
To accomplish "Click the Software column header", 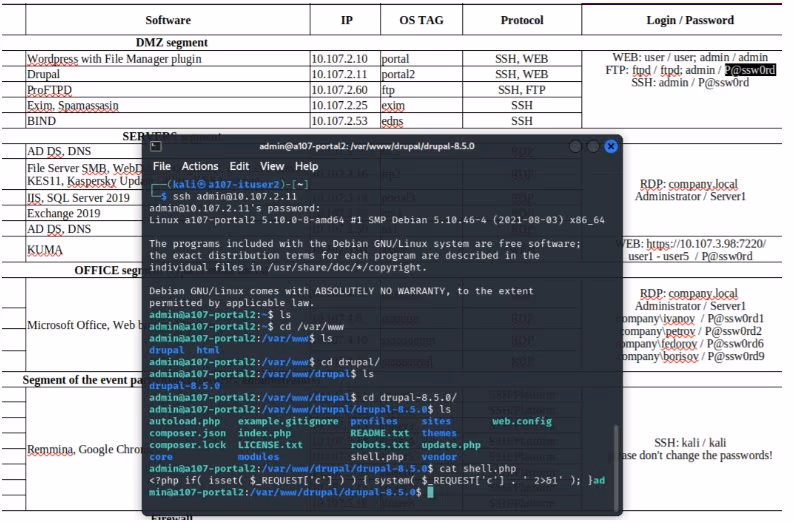I will 170,21.
